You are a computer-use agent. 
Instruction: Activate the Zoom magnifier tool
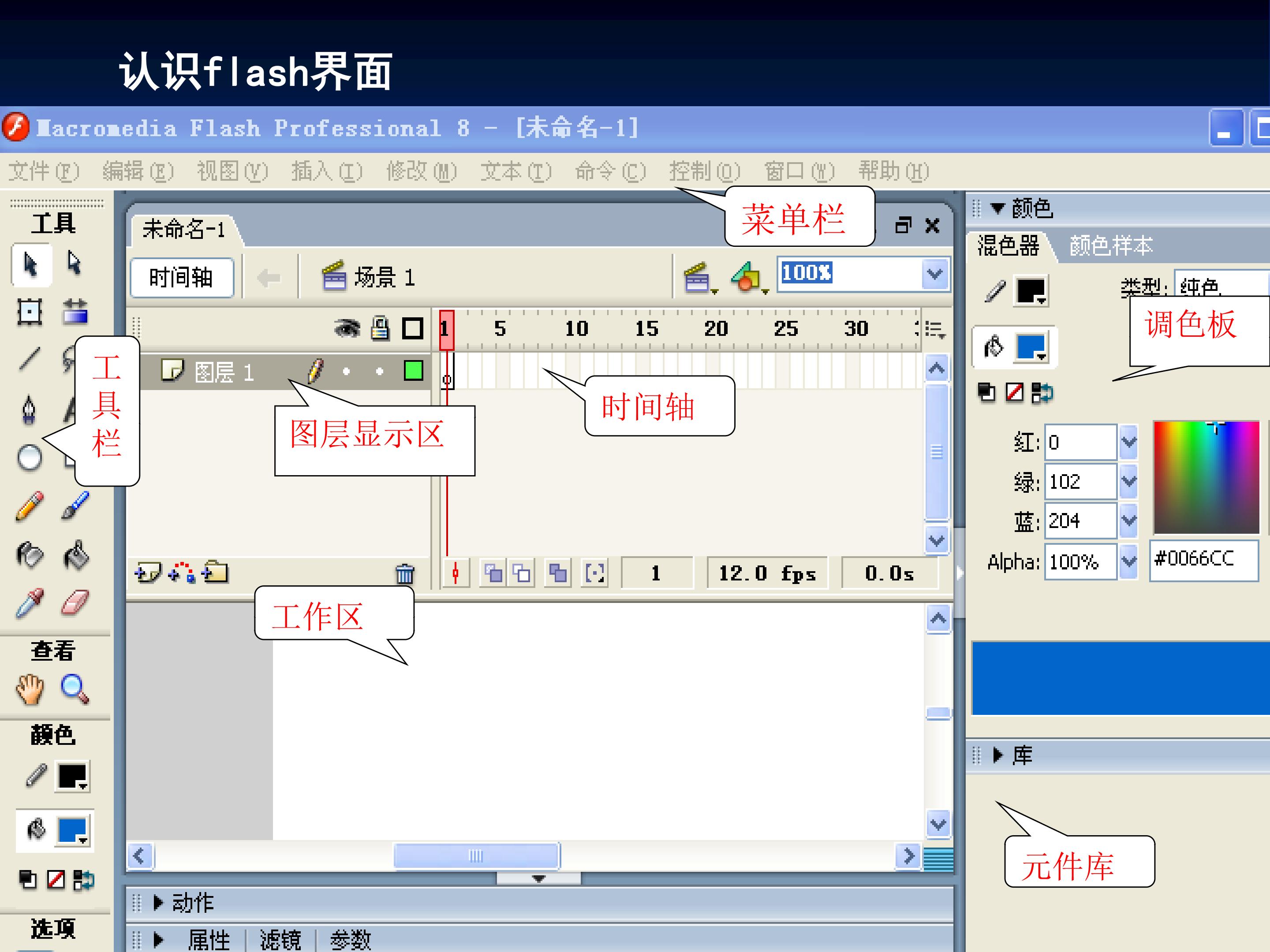point(75,689)
